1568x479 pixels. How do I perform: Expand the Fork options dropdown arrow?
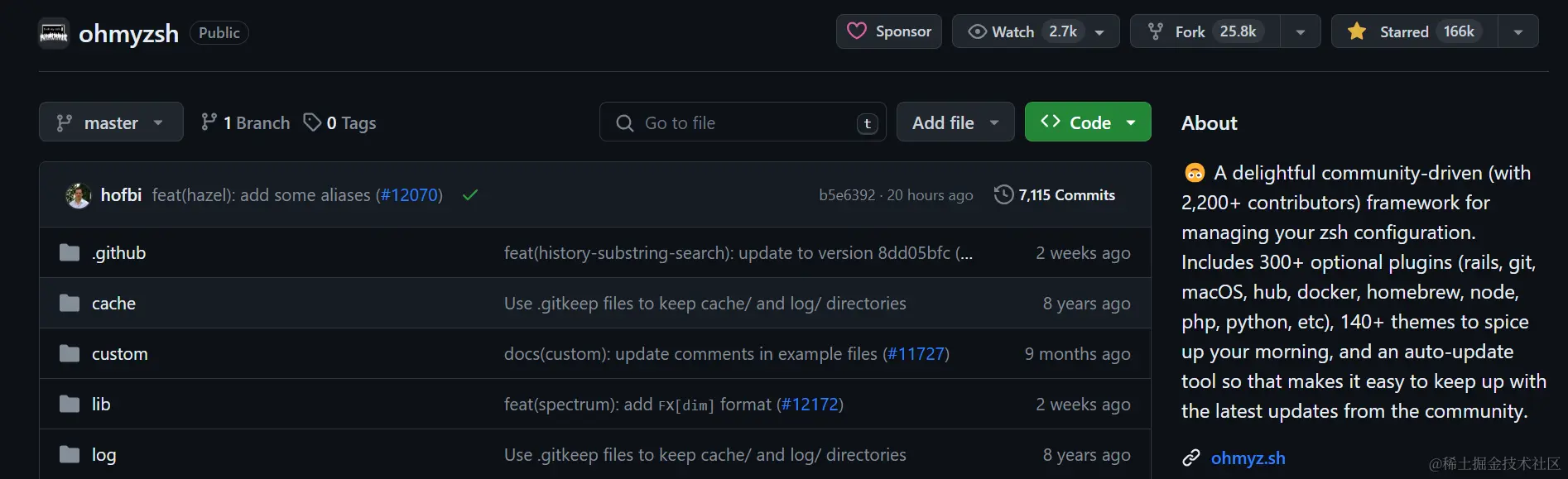pos(1301,31)
